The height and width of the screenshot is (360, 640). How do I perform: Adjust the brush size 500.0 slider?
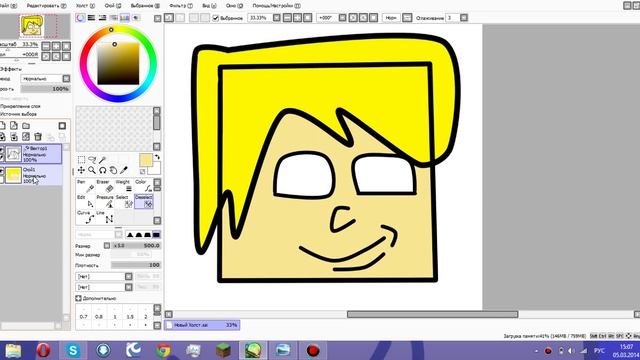pos(136,246)
